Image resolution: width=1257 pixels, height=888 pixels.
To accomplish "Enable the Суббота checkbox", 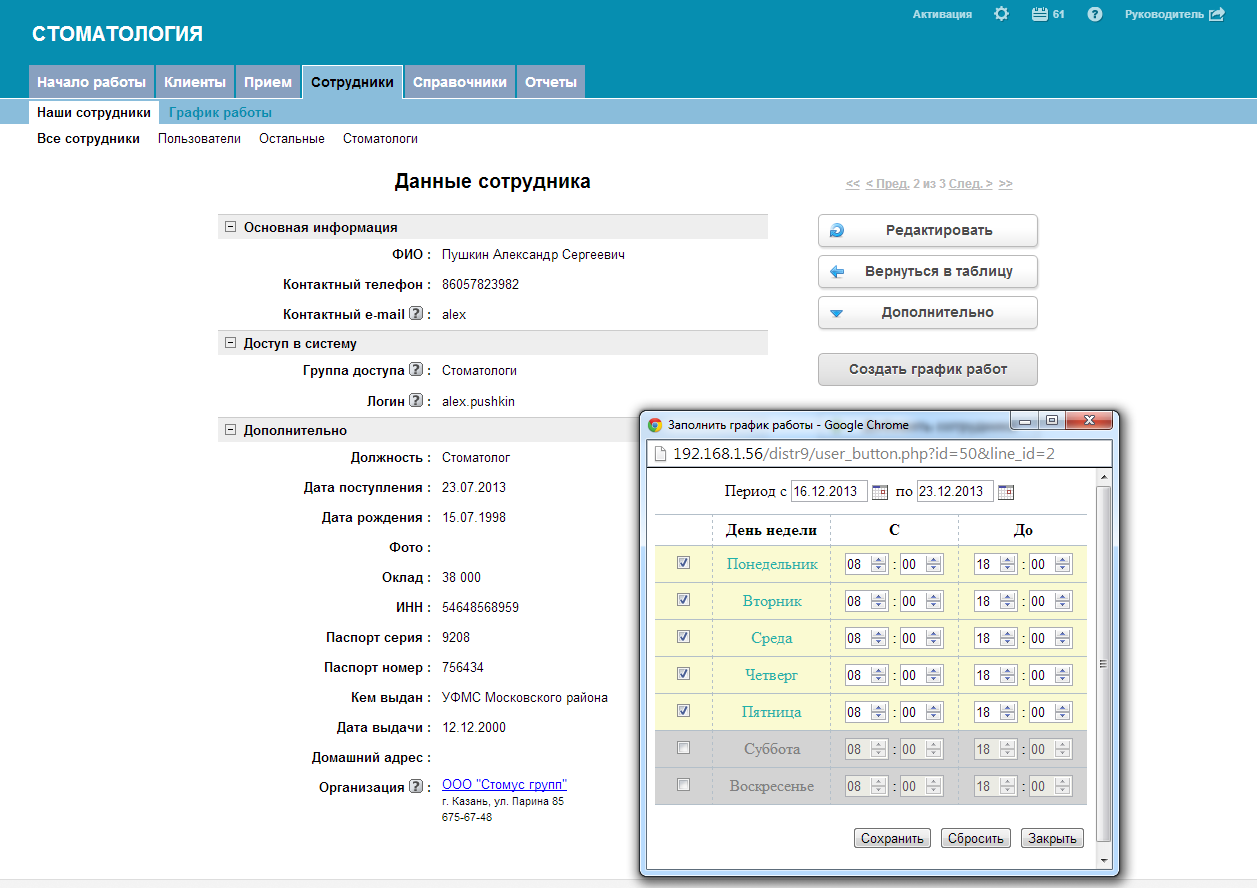I will (683, 748).
